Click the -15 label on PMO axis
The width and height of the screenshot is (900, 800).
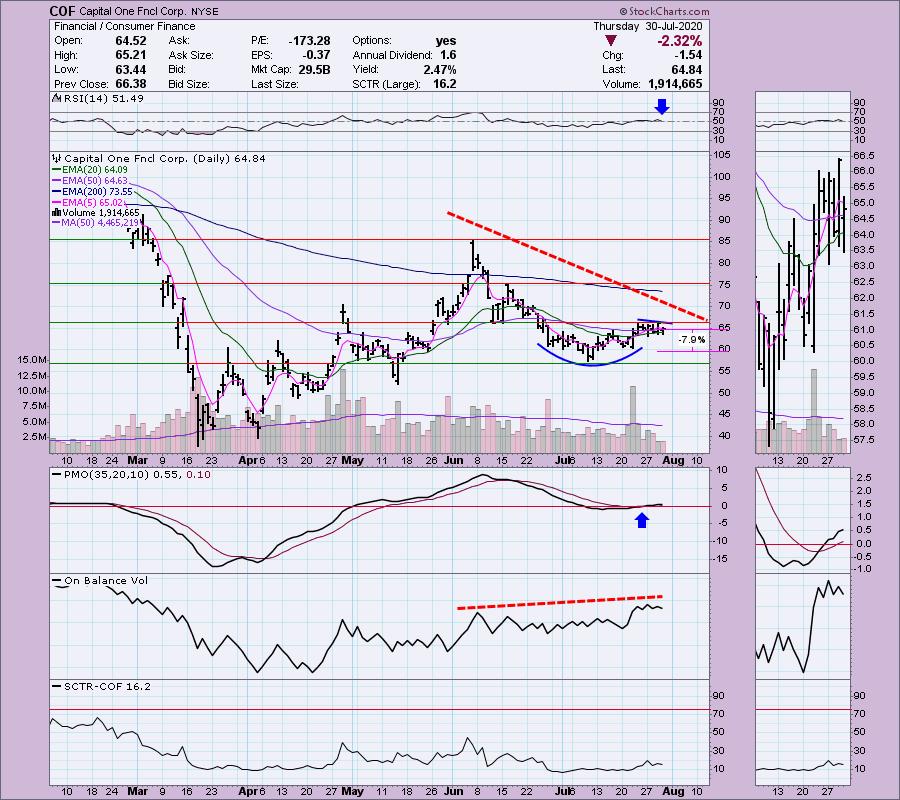720,558
